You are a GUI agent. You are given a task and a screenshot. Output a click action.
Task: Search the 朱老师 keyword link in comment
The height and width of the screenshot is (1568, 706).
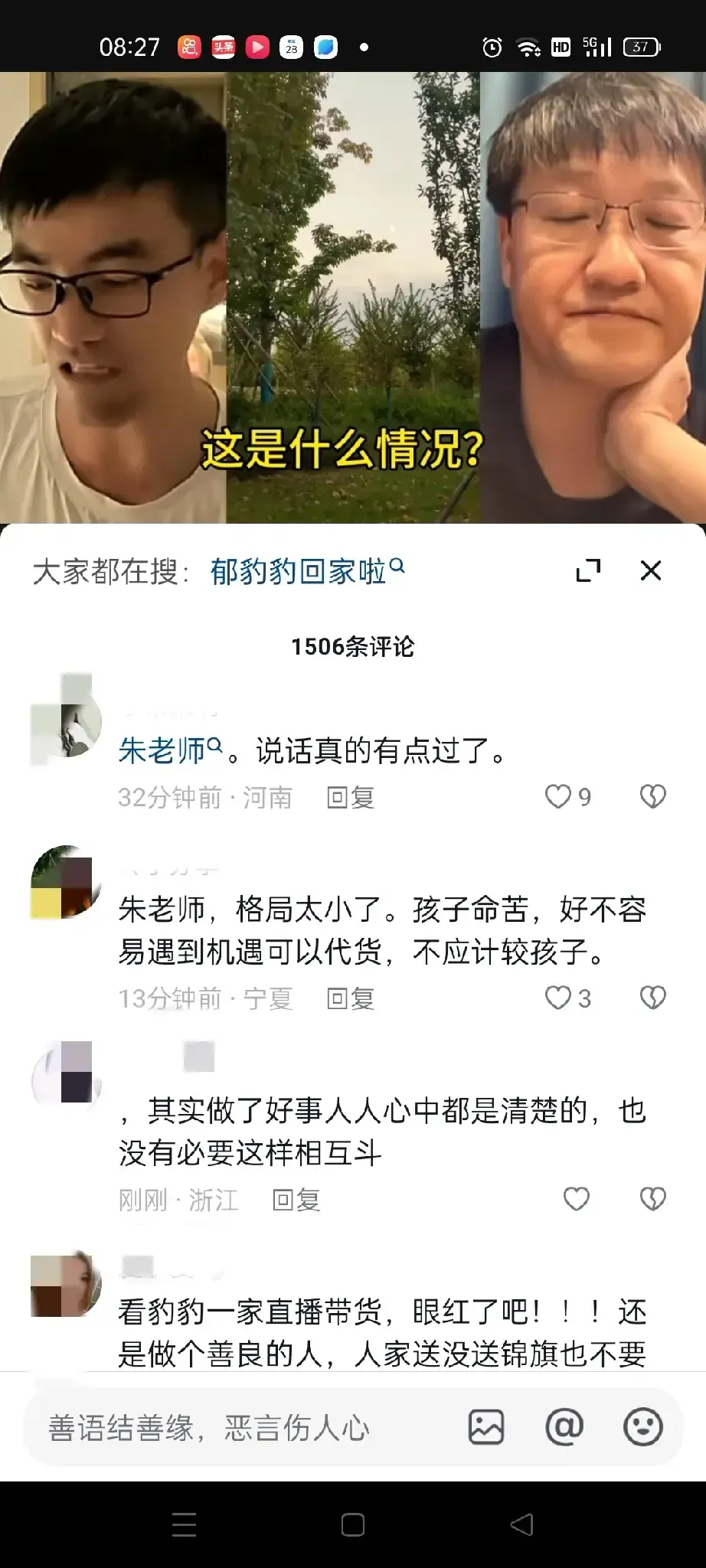click(169, 750)
